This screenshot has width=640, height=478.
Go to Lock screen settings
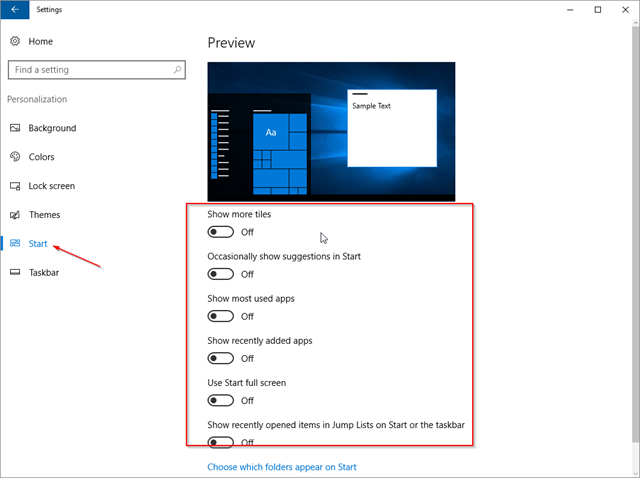52,186
